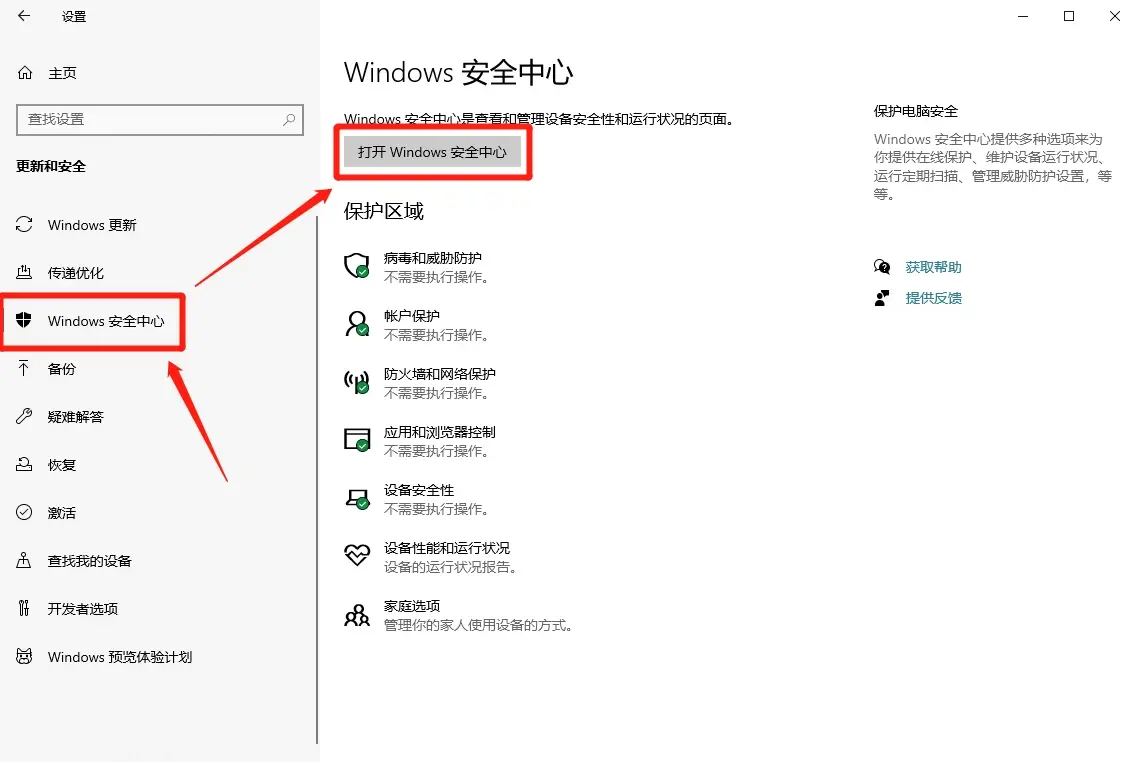Screen dimensions: 1138x762
Task: Click the 获取帮助 chat bubble icon
Action: (882, 267)
